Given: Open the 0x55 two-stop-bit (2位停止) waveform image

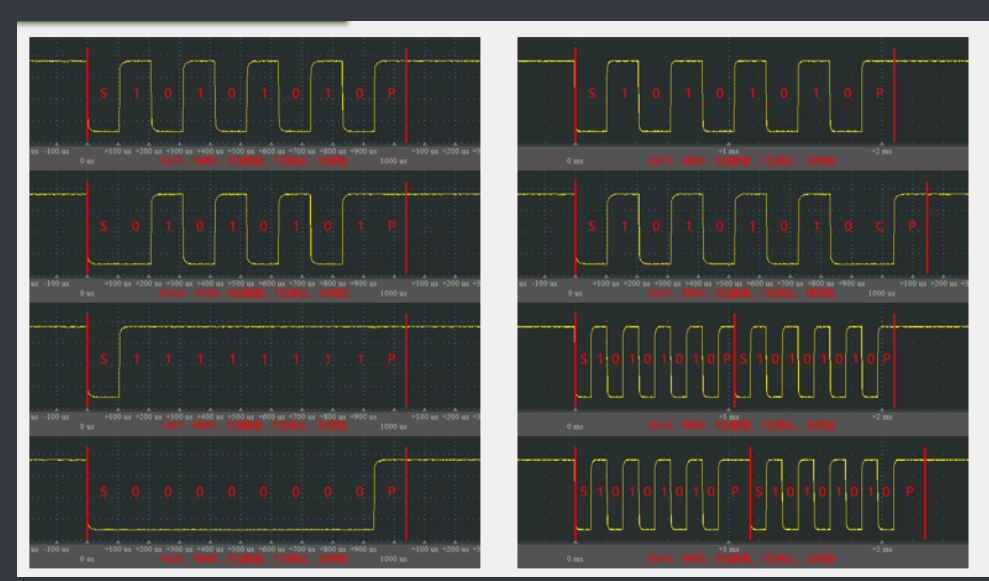Looking at the screenshot, I should (x=743, y=502).
